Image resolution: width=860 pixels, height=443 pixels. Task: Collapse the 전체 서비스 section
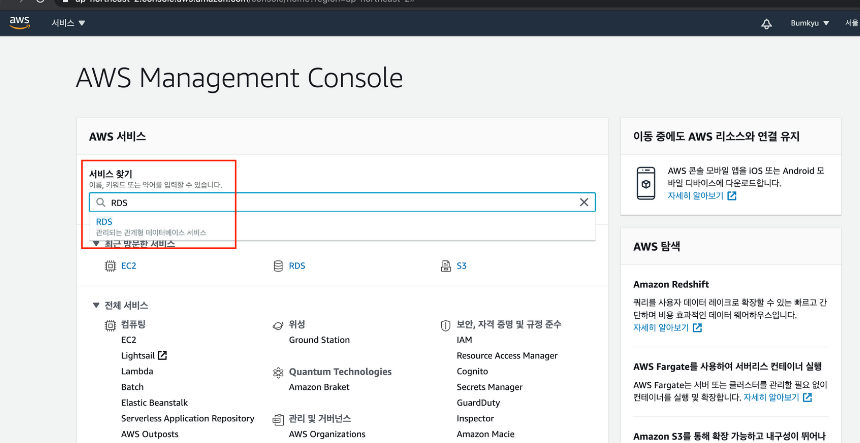coord(96,305)
